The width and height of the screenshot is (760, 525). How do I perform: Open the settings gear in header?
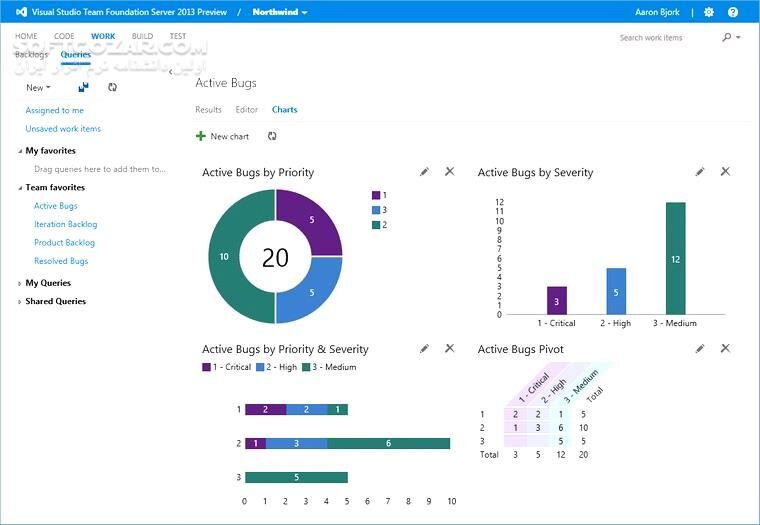click(709, 12)
